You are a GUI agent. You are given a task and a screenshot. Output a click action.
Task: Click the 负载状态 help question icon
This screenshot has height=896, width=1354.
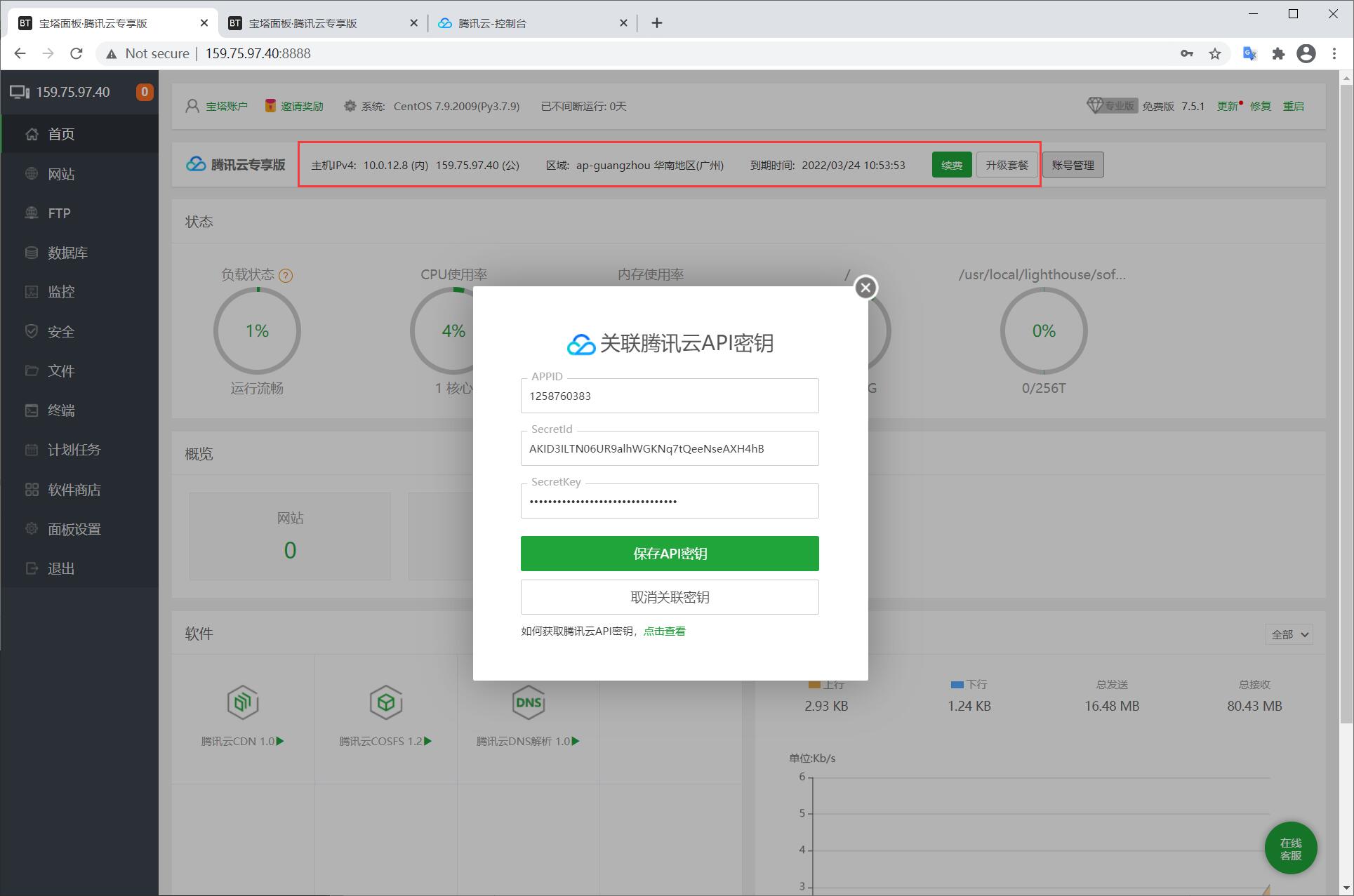286,276
